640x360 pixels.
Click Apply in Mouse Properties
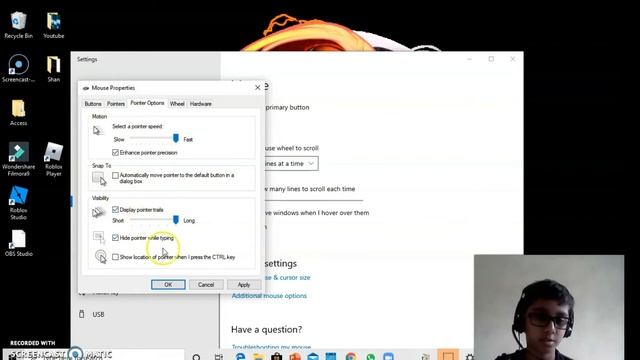click(x=244, y=284)
